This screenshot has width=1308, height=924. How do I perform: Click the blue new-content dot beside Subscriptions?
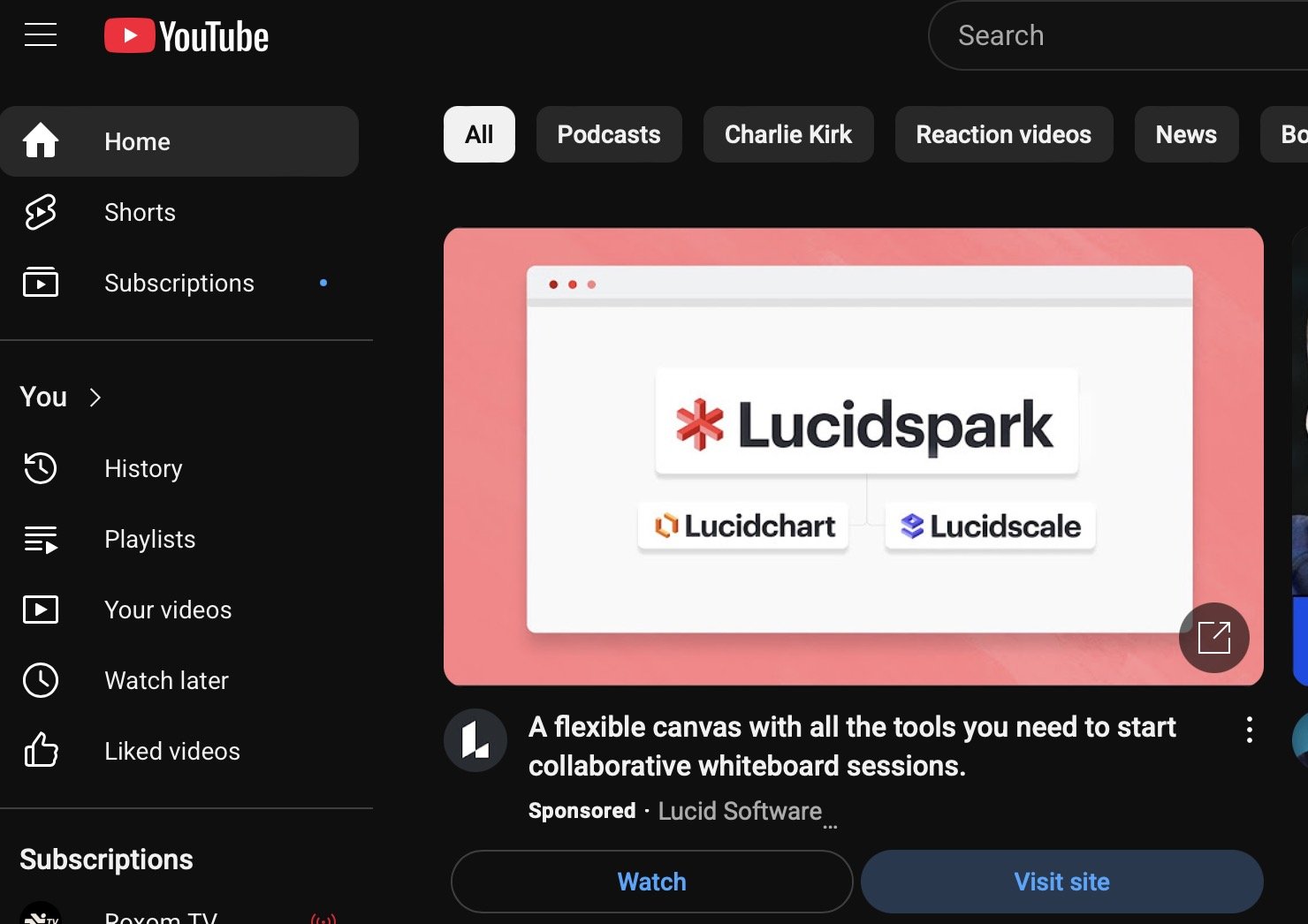click(x=323, y=283)
